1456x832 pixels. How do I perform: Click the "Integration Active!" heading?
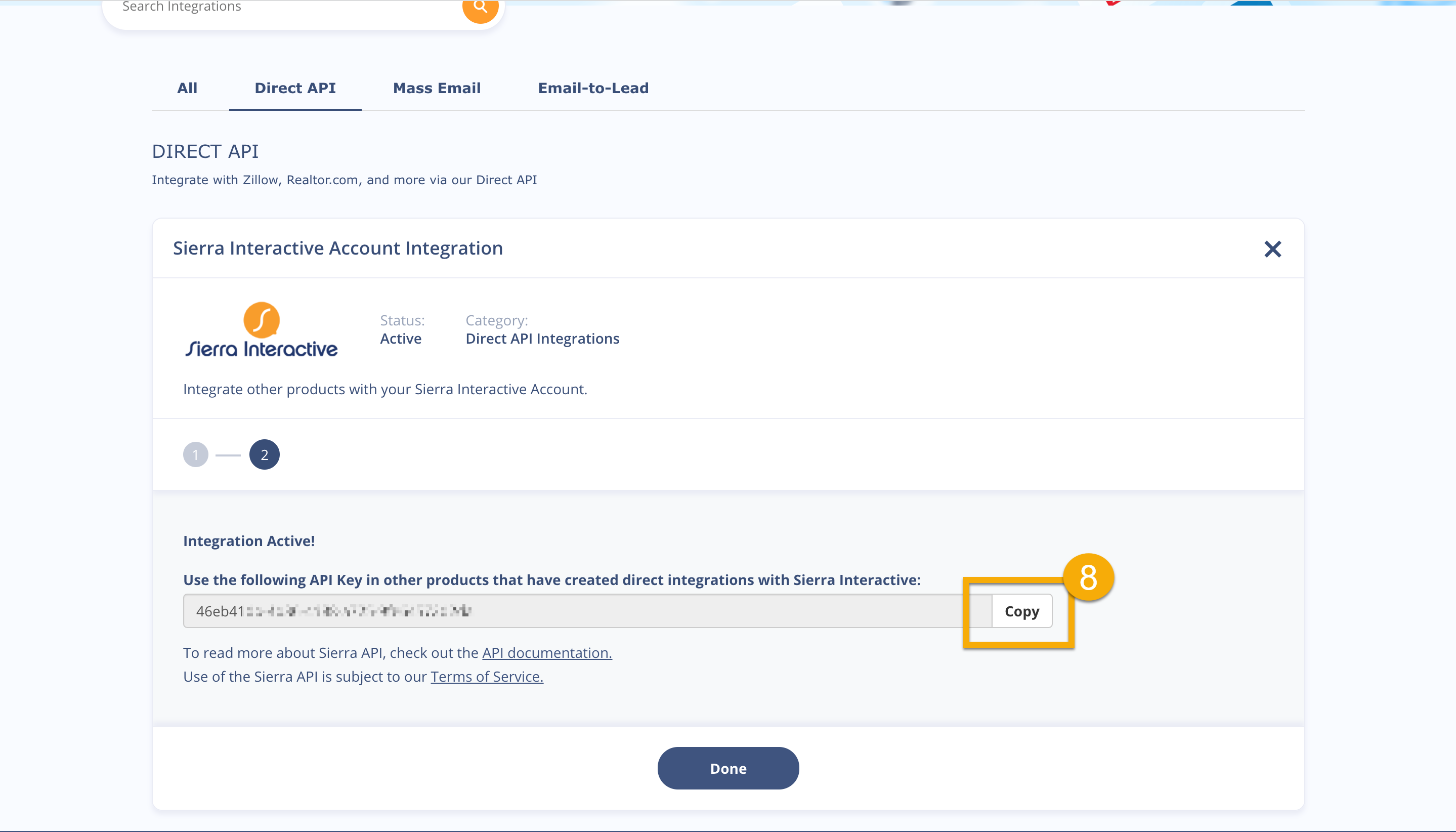coord(248,540)
